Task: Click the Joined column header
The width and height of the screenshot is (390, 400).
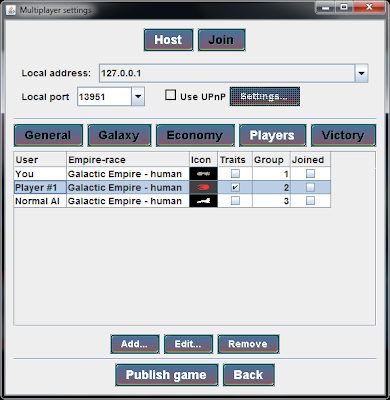Action: 310,160
